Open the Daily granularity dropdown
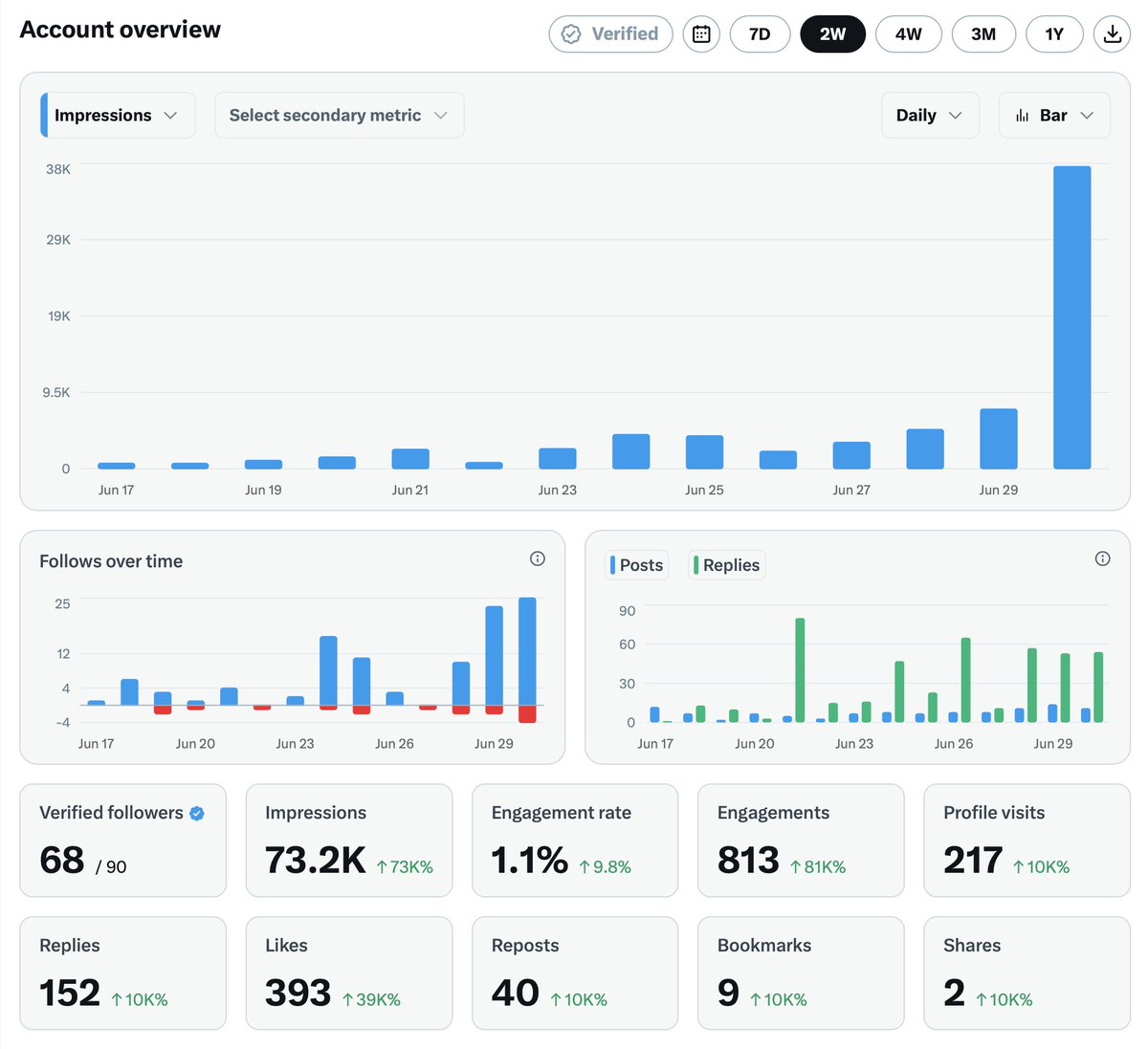The image size is (1148, 1049). [930, 115]
